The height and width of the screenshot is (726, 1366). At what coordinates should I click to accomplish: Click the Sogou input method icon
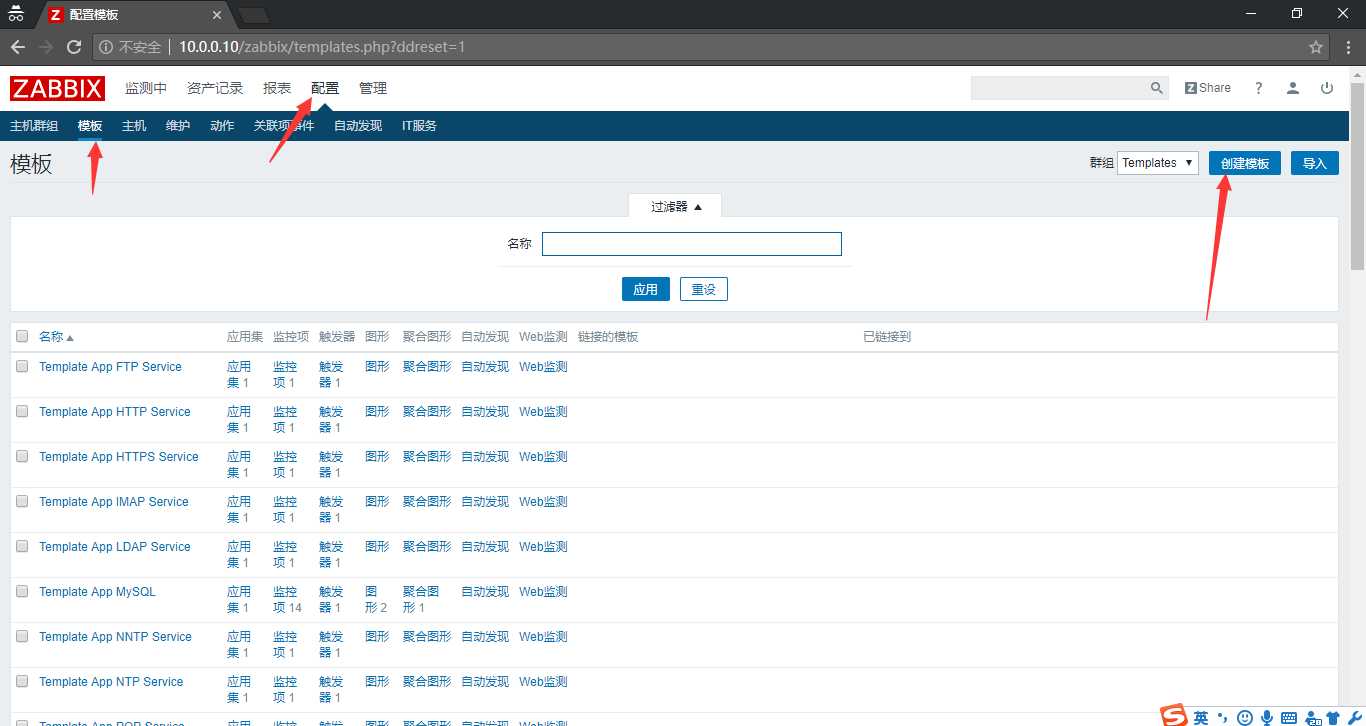(x=1174, y=716)
